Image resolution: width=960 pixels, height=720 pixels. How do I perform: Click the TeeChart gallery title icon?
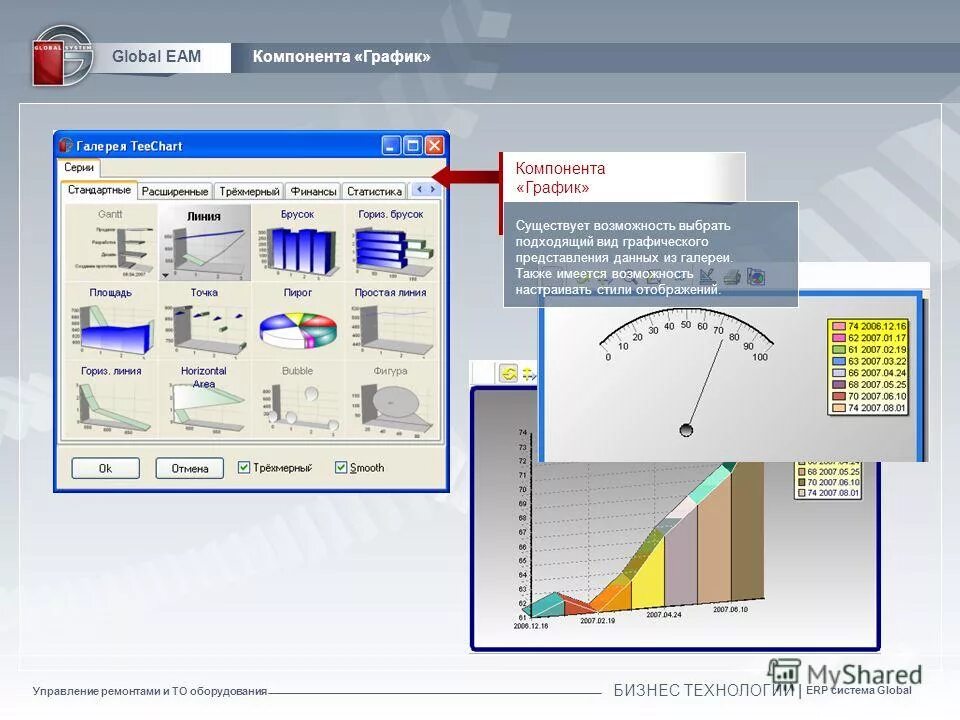(66, 146)
